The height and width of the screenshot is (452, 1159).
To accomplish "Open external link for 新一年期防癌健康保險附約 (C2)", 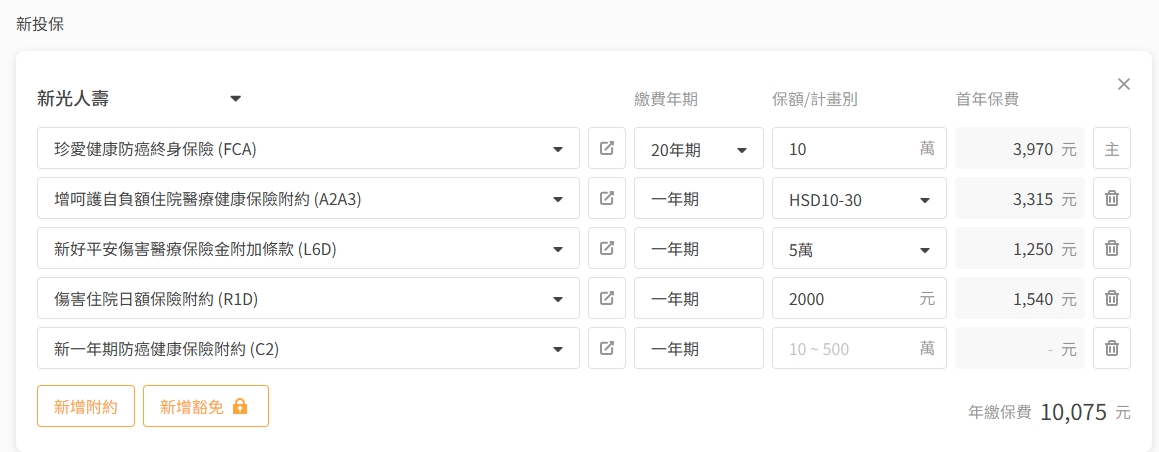I will pyautogui.click(x=607, y=348).
